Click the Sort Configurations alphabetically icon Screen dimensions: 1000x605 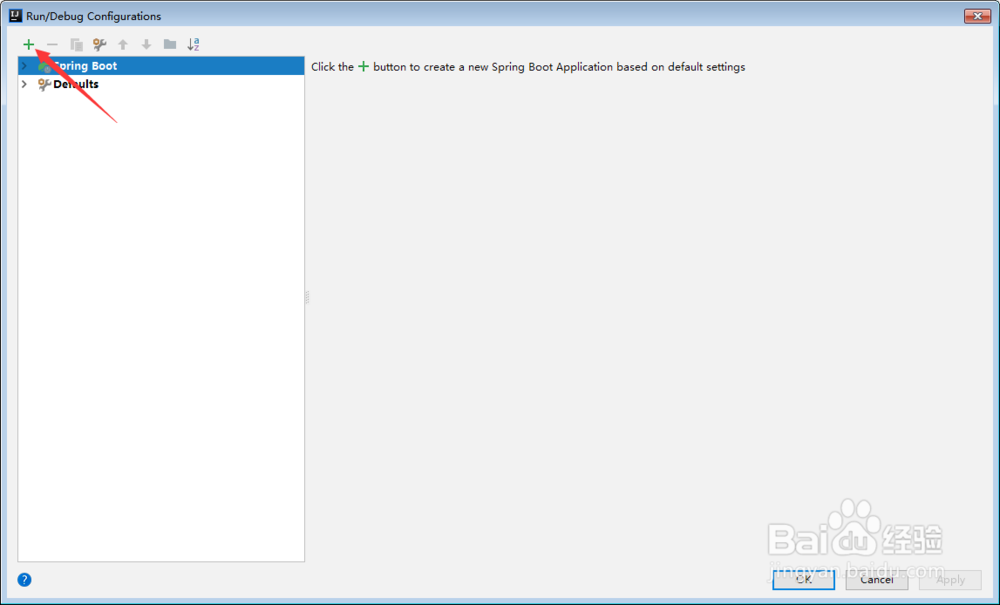pos(193,44)
